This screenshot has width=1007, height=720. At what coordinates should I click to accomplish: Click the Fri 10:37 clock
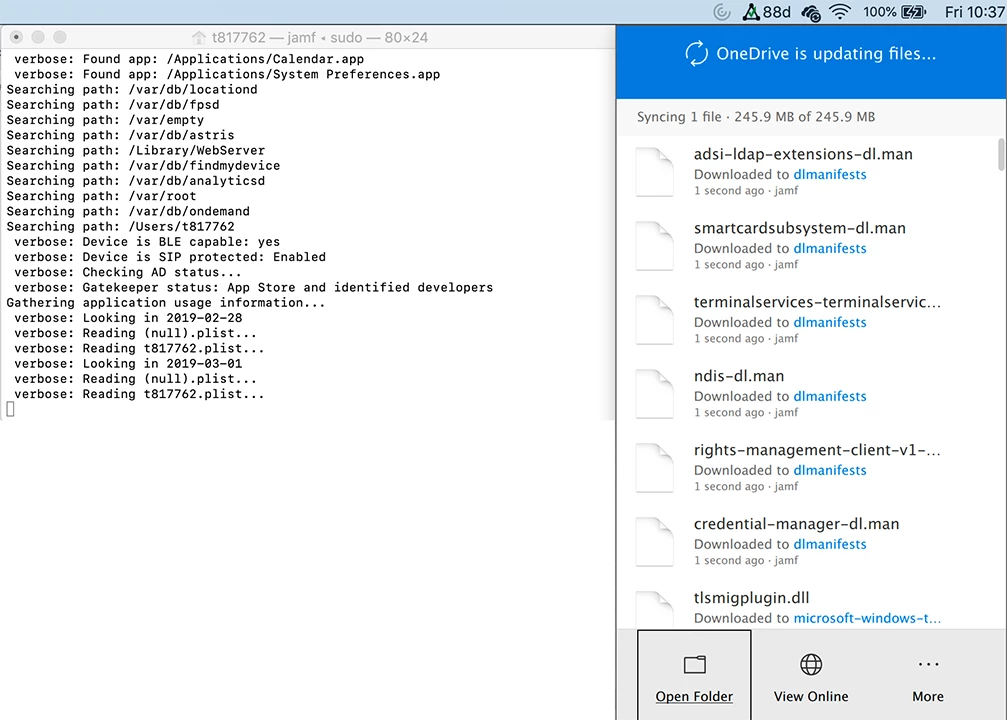[x=975, y=12]
